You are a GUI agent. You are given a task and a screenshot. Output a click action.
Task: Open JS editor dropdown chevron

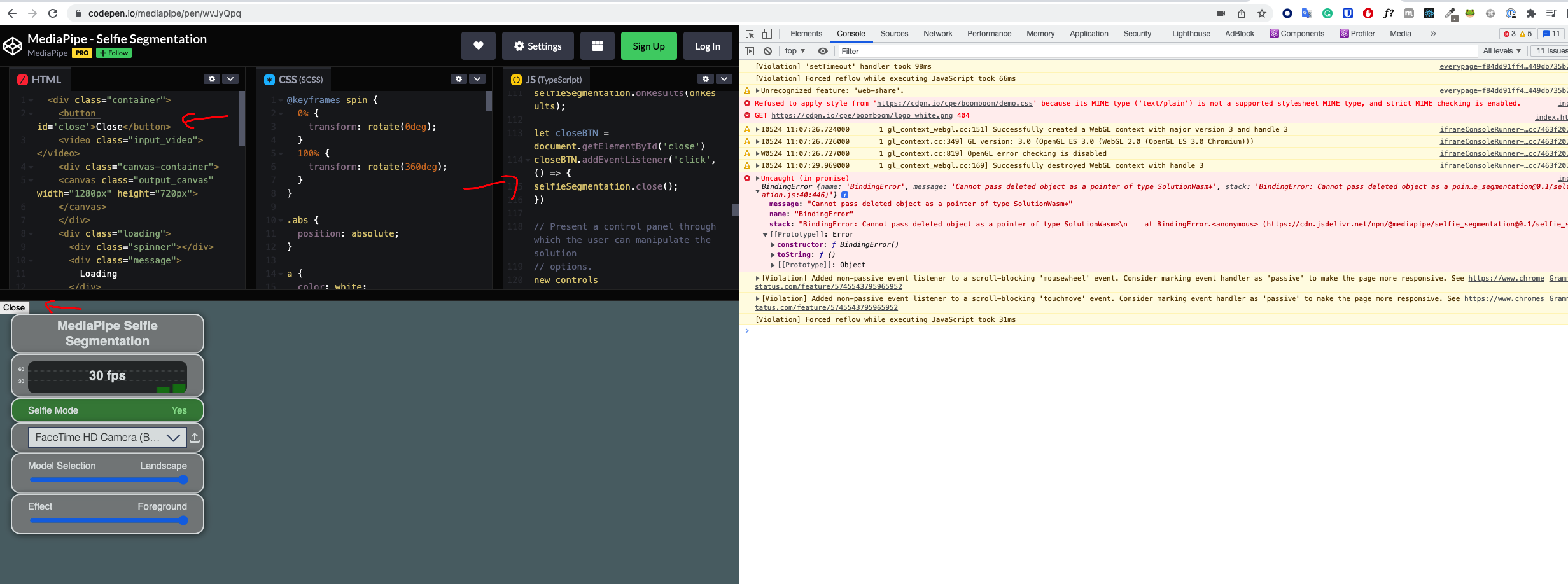click(x=724, y=79)
